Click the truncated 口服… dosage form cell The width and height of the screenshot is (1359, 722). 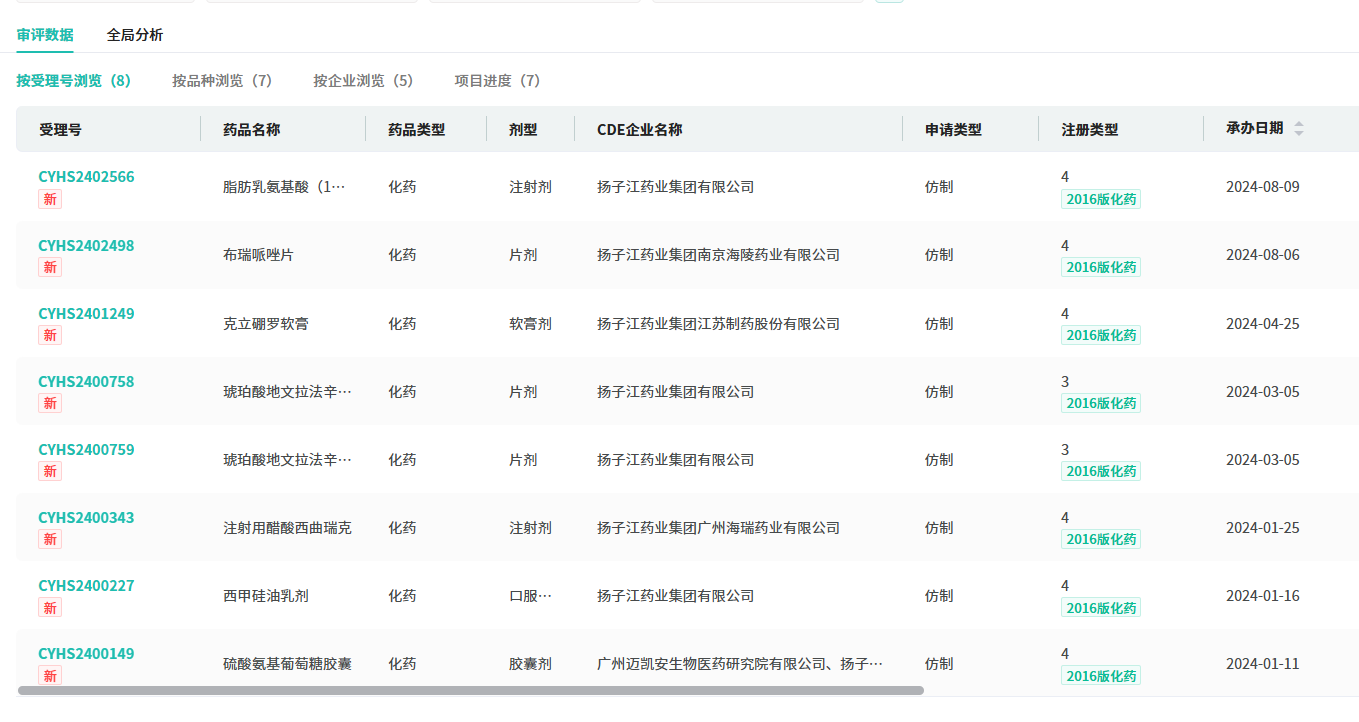click(x=530, y=596)
